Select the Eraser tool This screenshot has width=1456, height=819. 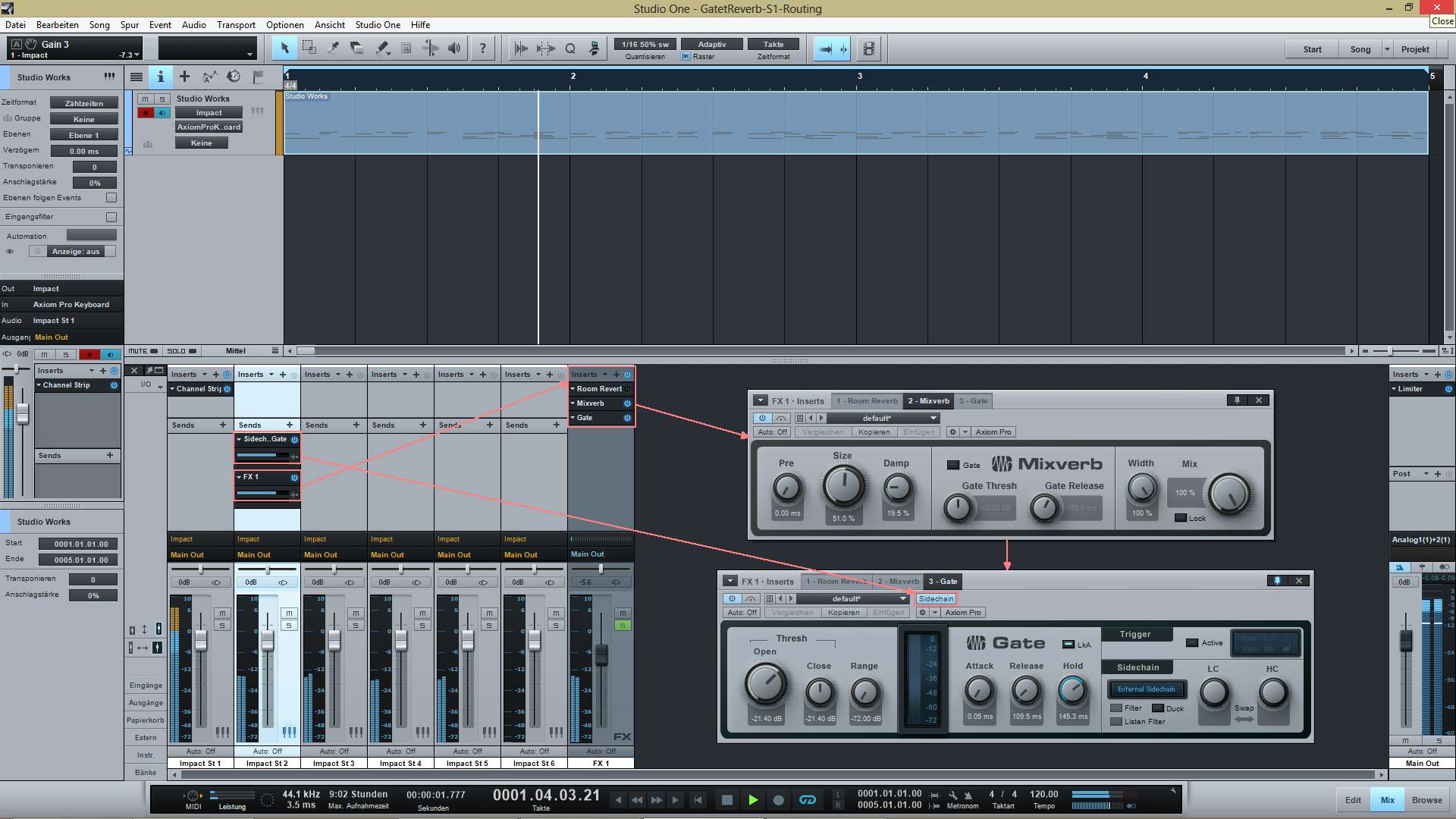(x=357, y=49)
